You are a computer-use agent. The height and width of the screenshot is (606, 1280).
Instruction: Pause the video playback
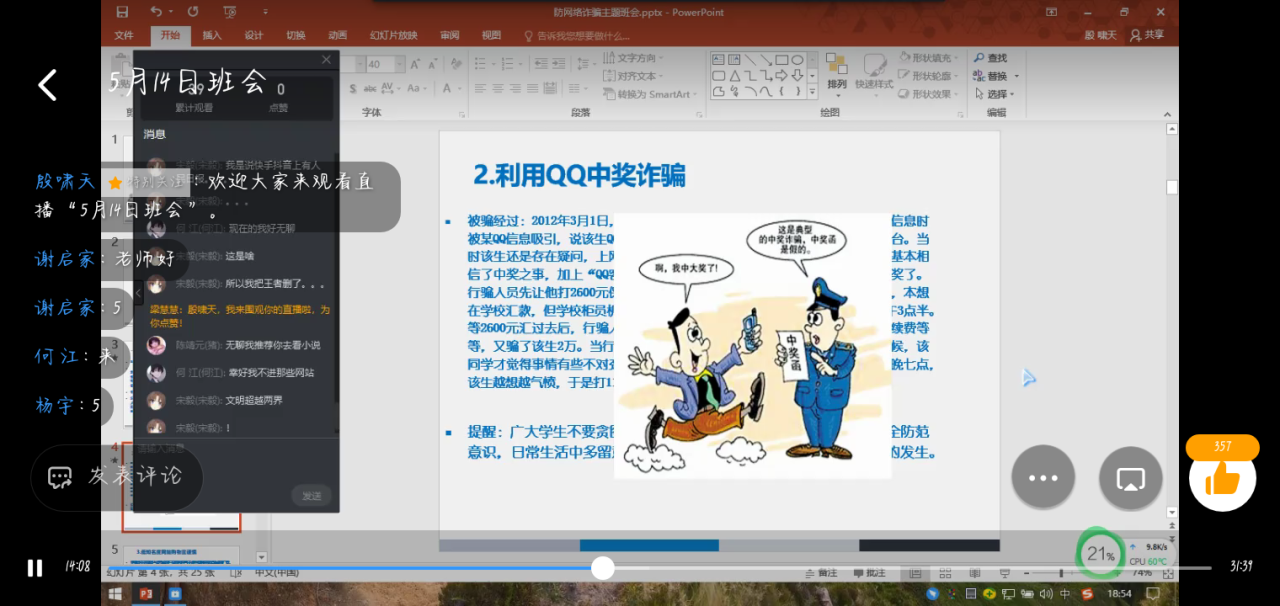(x=35, y=568)
